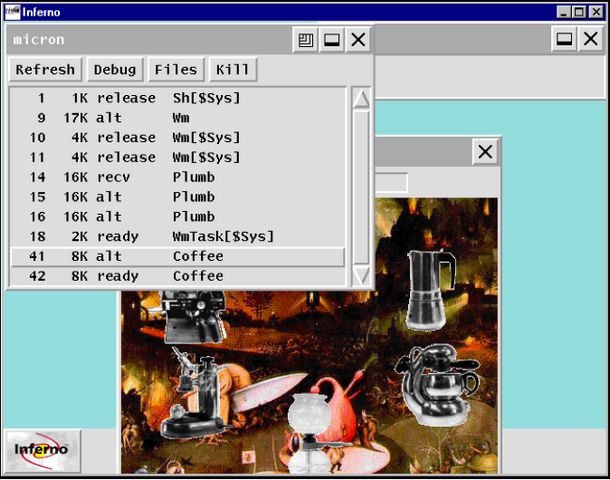Select process 41 Coffee alt row
This screenshot has width=610, height=480.
pyautogui.click(x=177, y=256)
